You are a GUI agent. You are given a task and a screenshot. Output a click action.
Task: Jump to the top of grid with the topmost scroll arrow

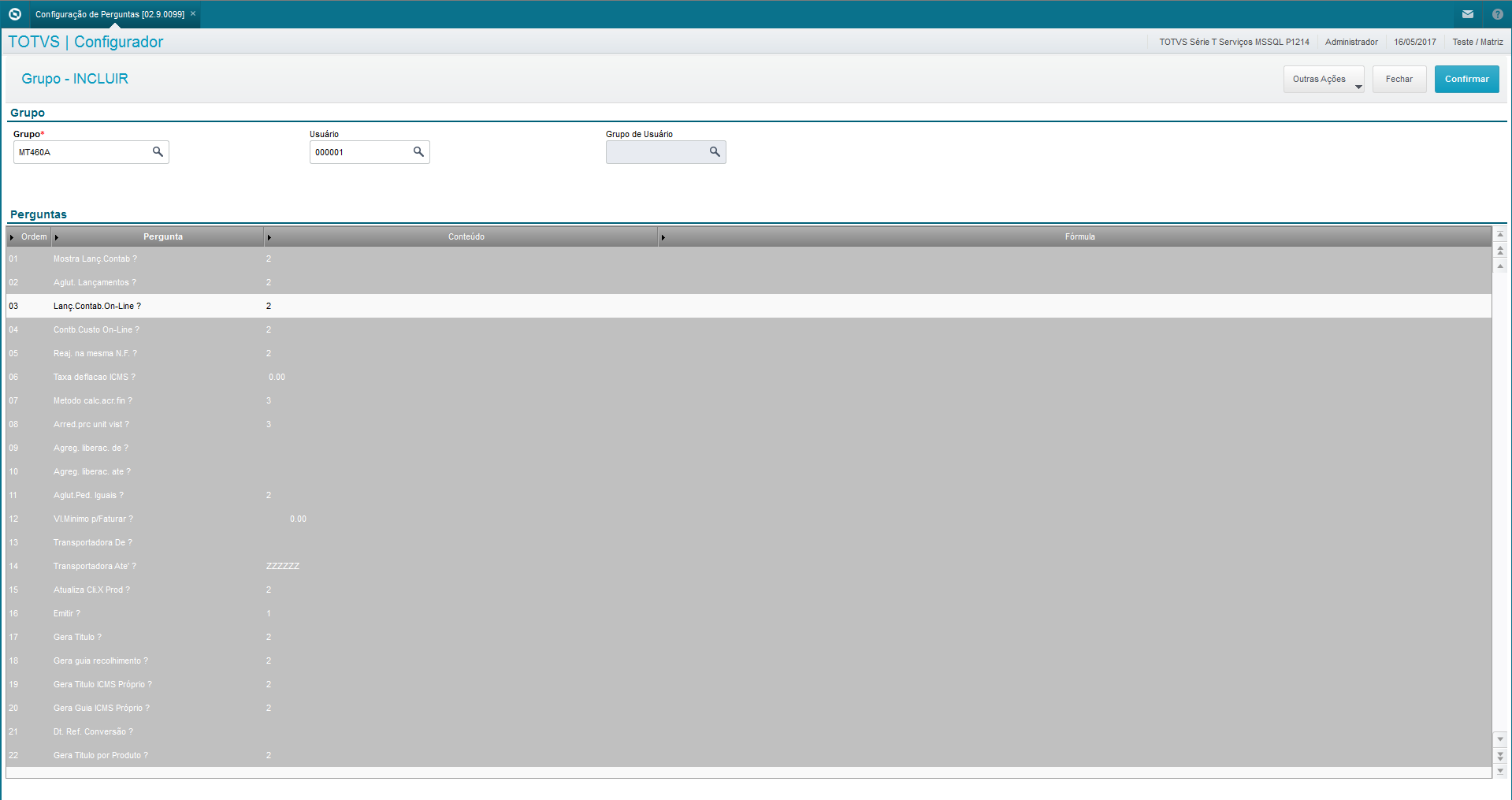click(x=1500, y=234)
